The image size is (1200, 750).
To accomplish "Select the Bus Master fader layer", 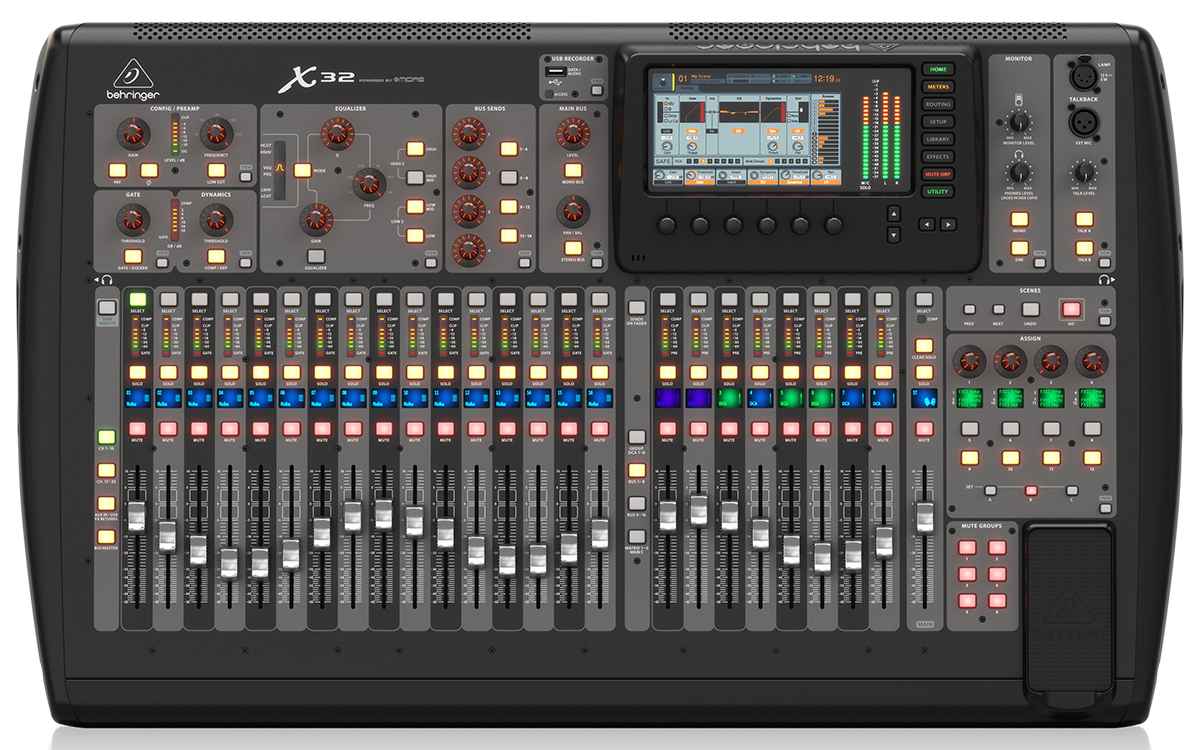I will point(106,535).
